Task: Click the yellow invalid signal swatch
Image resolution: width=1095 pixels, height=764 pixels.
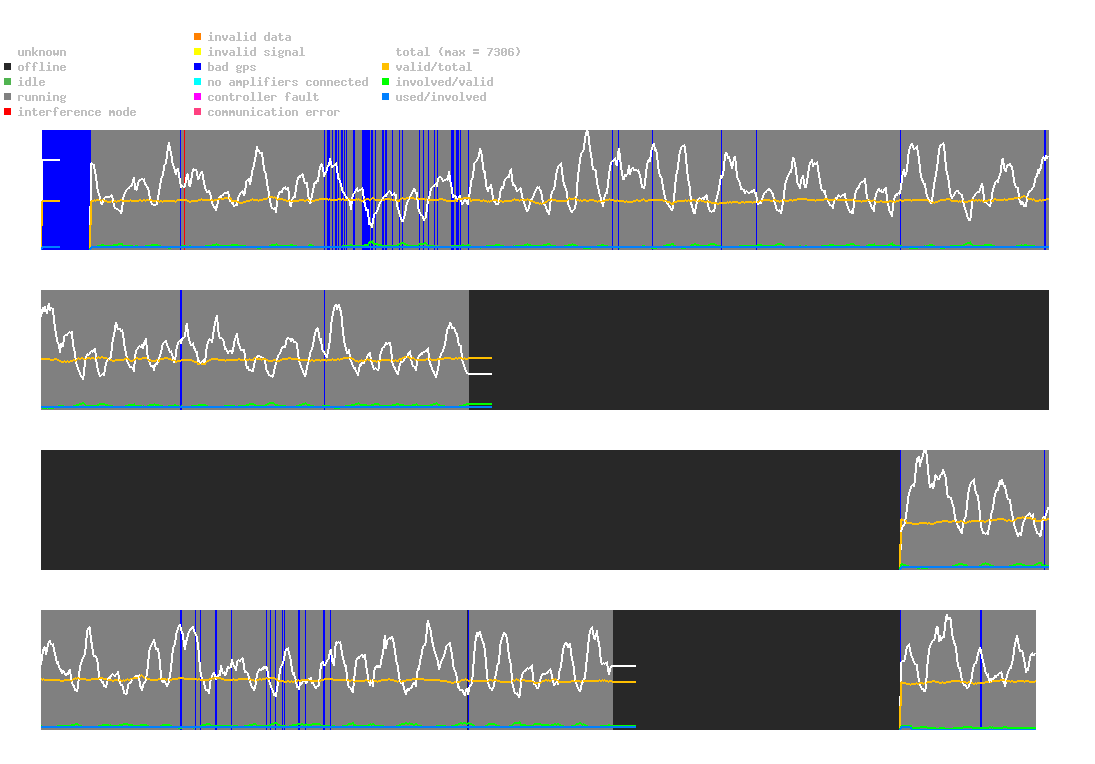Action: [x=197, y=52]
